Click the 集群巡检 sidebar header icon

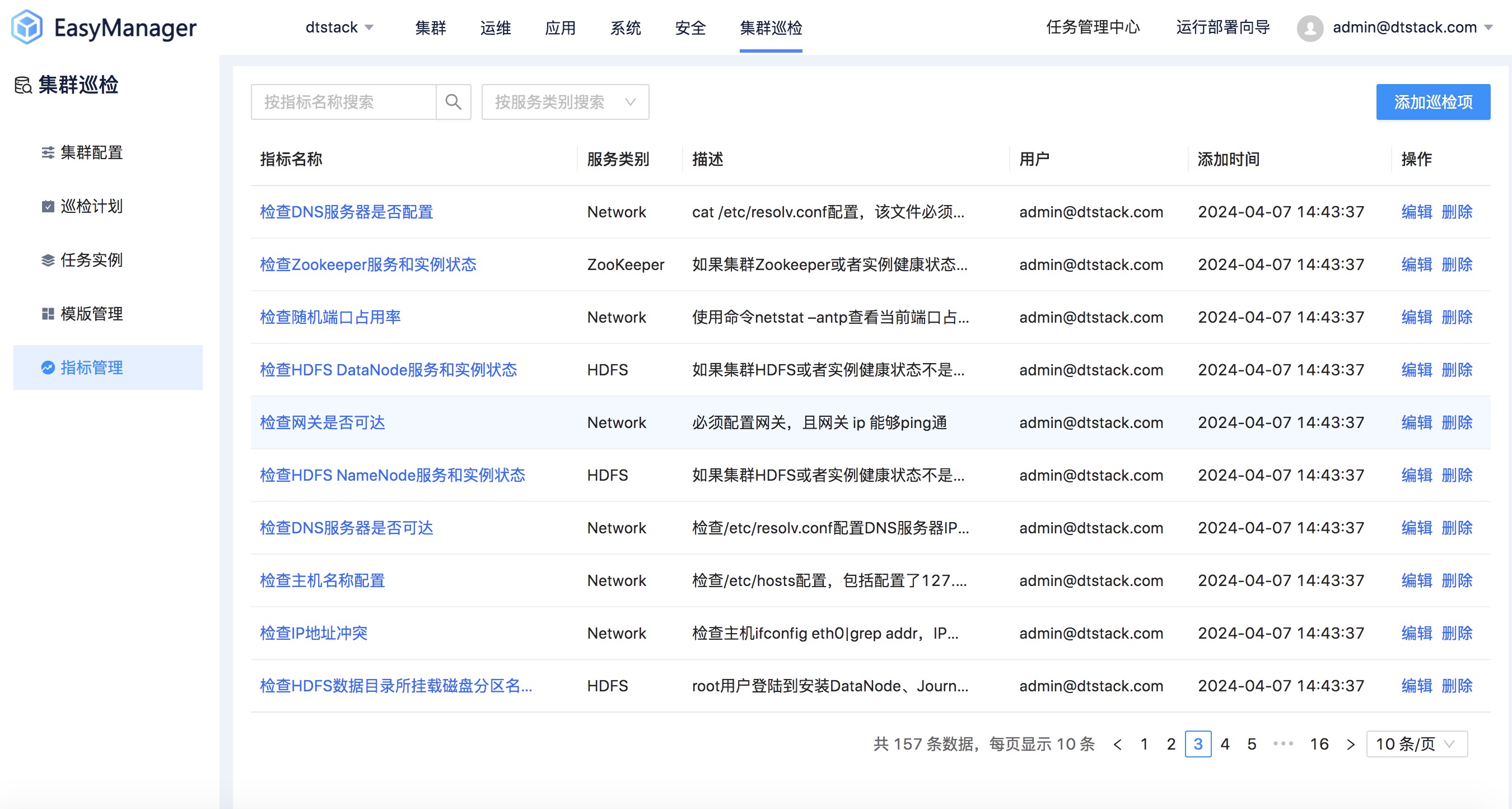(23, 85)
